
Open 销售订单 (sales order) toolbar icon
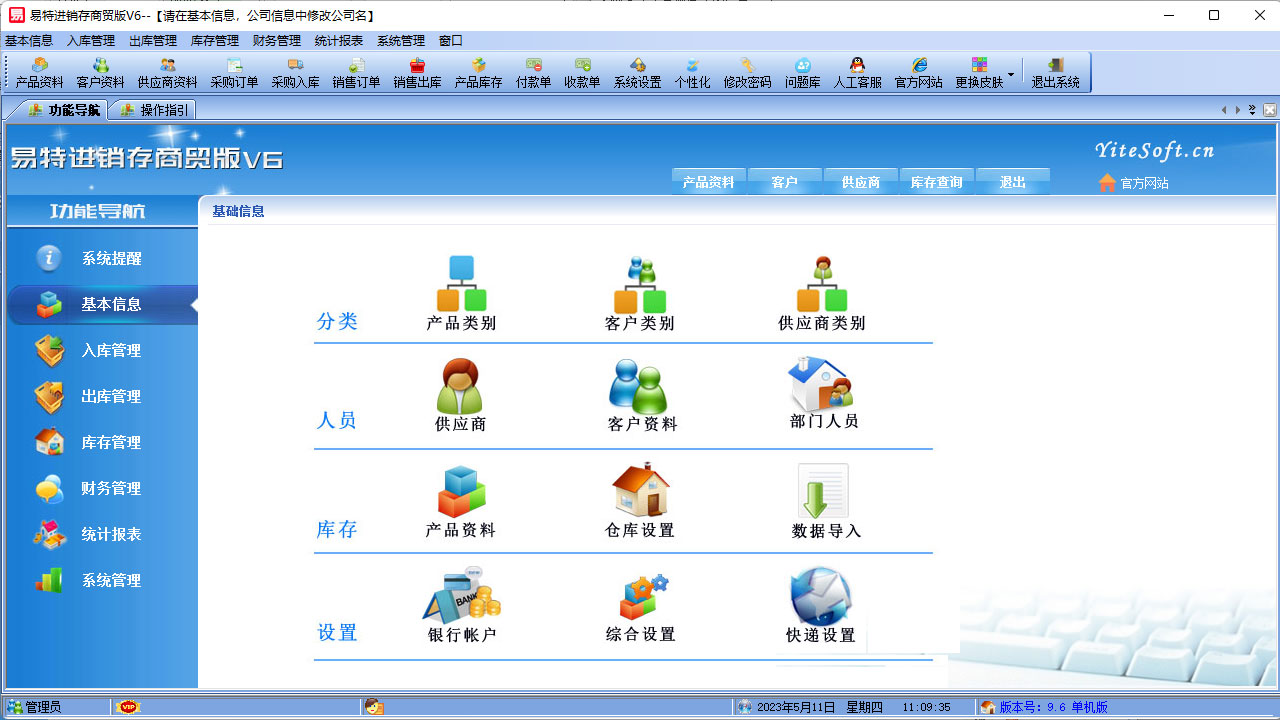coord(356,73)
